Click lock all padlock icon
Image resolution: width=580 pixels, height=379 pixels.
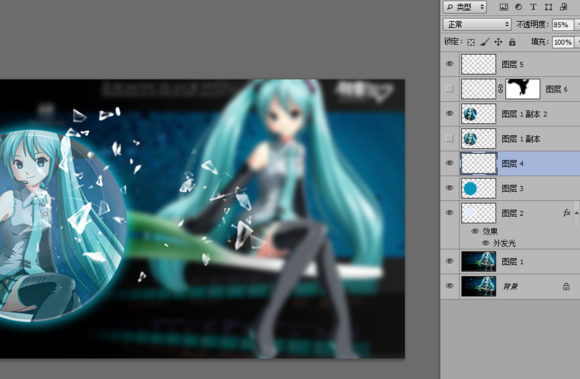click(512, 42)
